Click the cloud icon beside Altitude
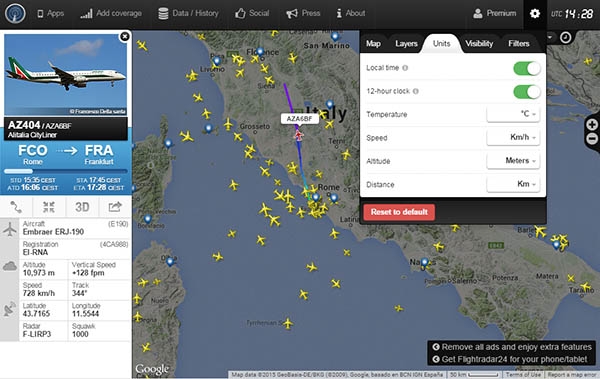The image size is (600, 379). [10, 266]
